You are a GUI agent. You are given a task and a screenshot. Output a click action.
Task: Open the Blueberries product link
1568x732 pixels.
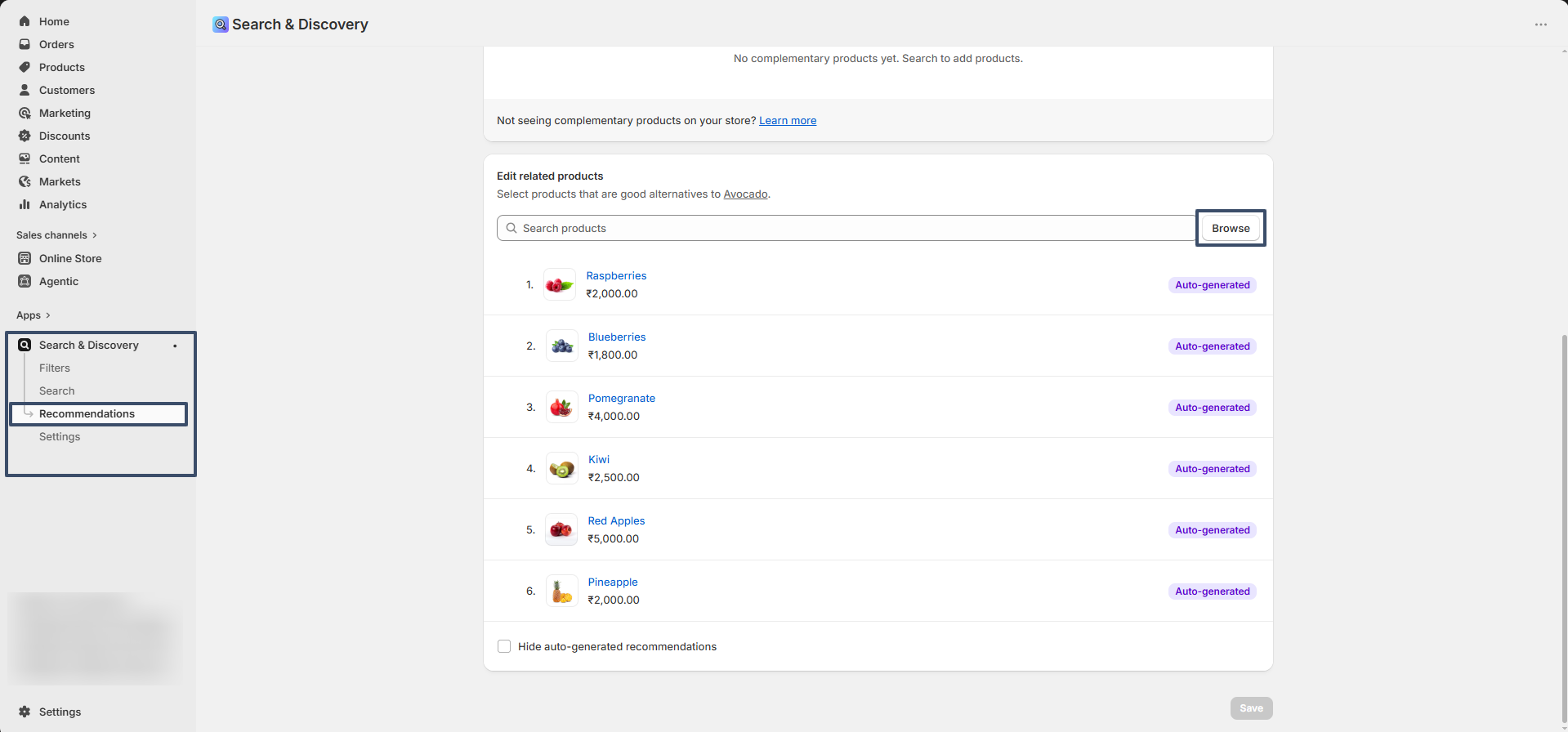point(617,337)
